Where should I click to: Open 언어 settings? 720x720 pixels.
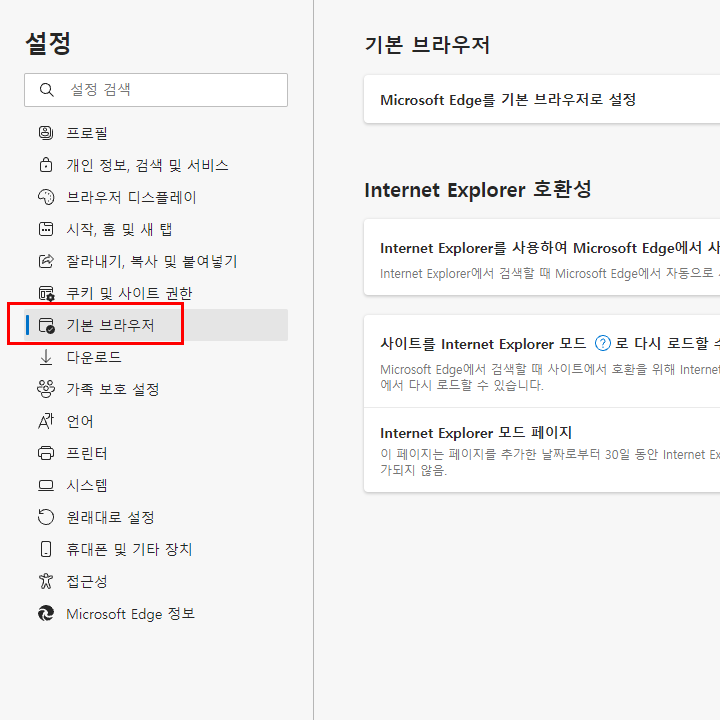pos(156,421)
